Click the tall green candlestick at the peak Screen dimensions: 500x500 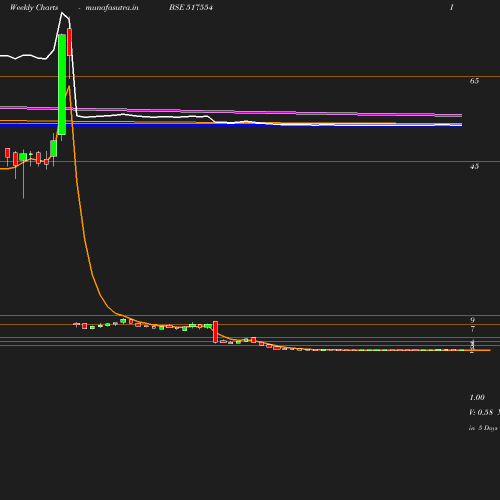coord(62,85)
